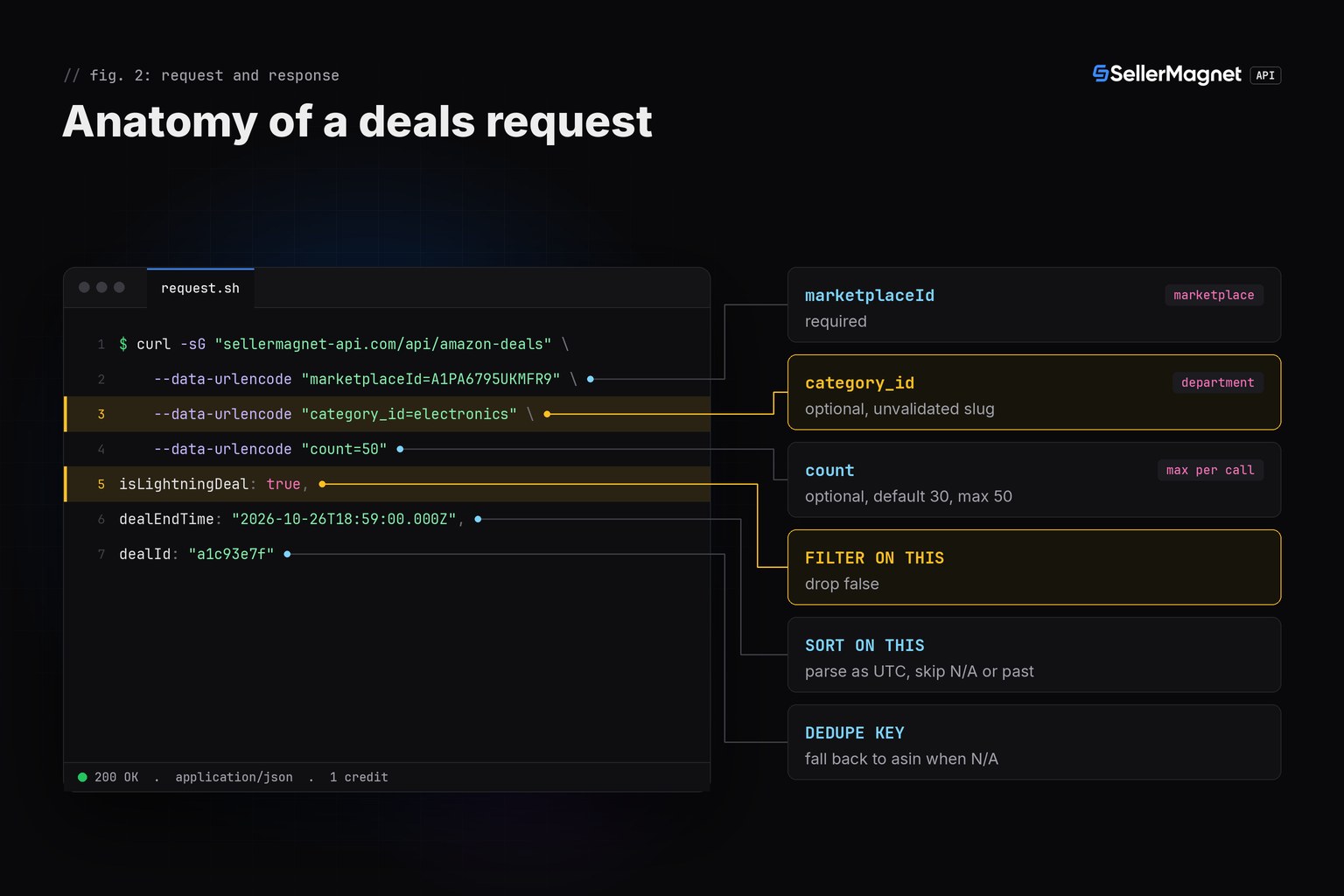Click the dealEndTime timestamp value

click(344, 519)
